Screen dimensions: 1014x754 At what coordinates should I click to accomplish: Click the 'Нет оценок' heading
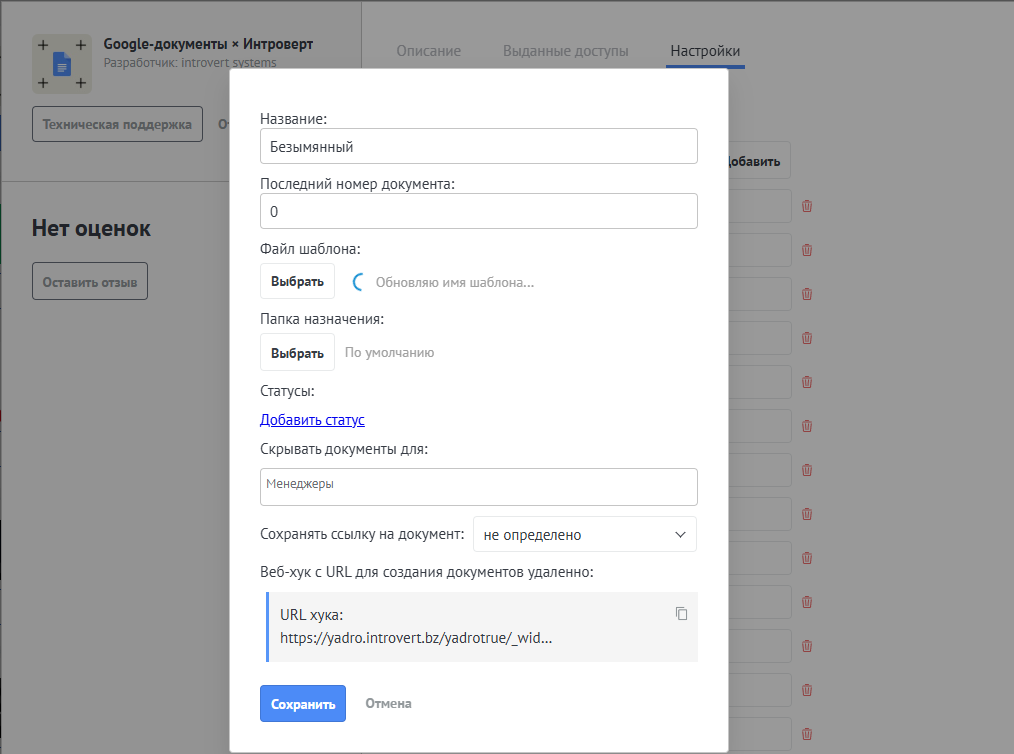(x=91, y=228)
